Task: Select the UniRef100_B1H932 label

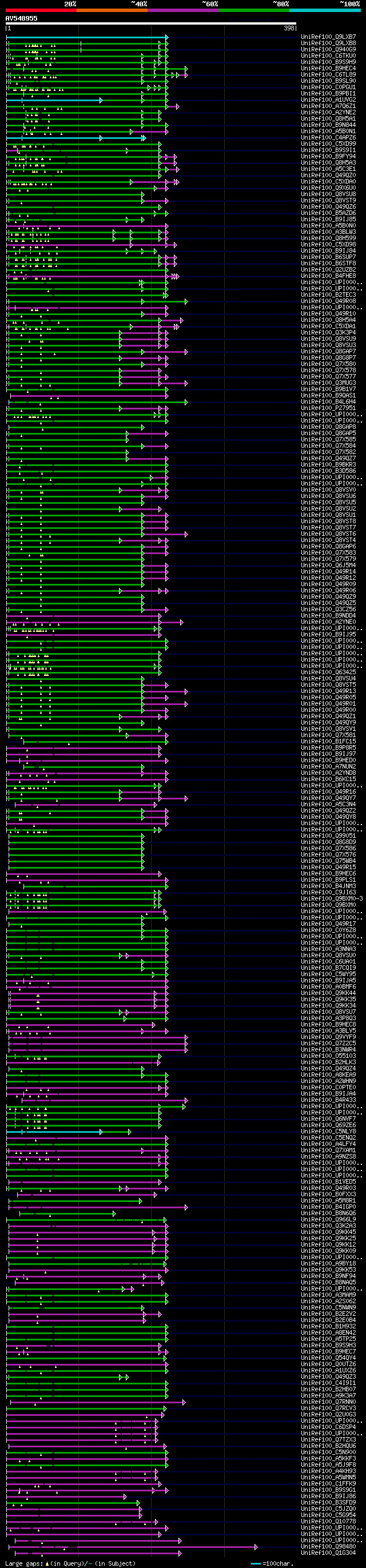Action: coord(328,1326)
